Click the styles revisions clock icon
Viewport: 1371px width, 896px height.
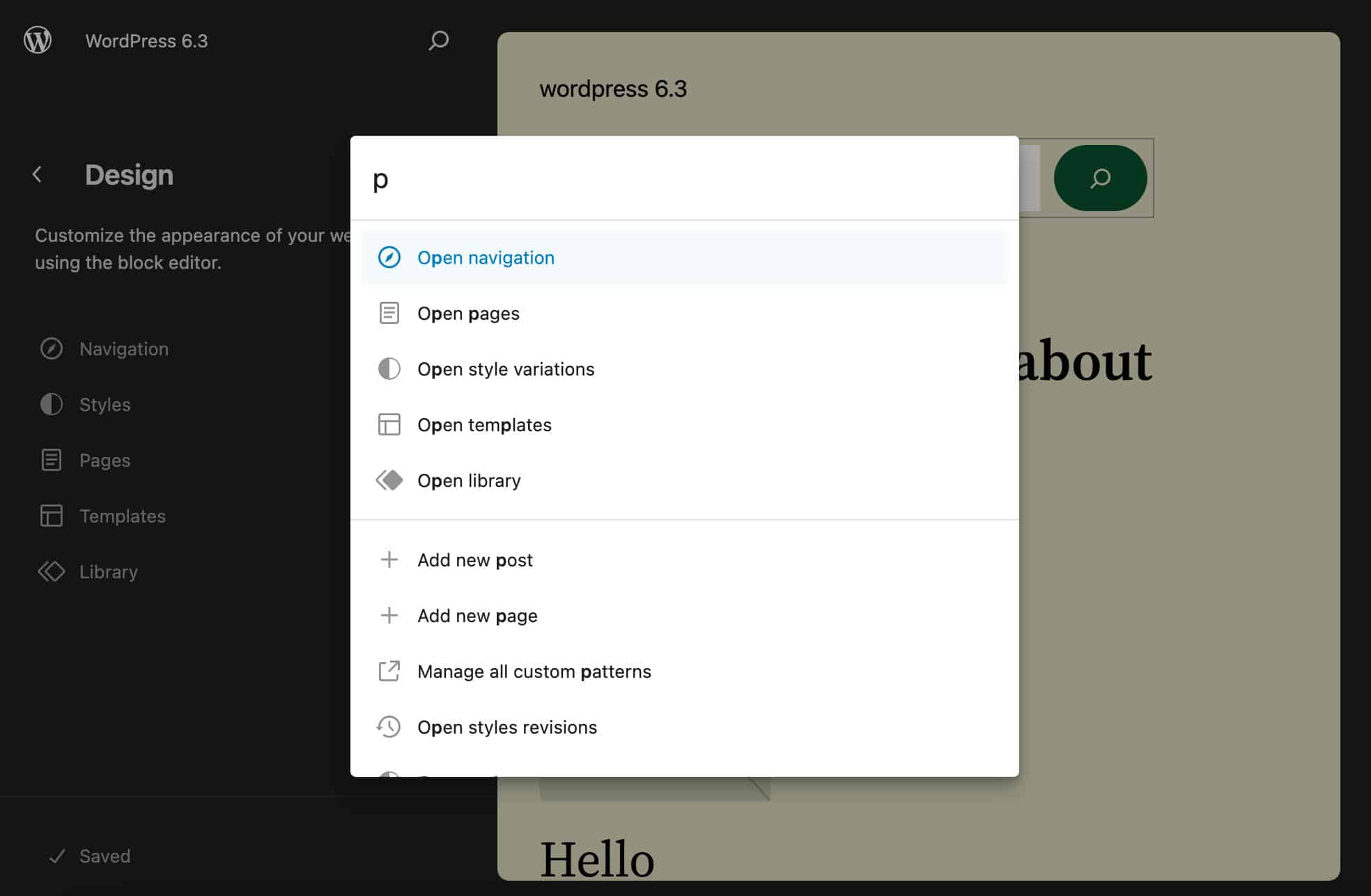(x=389, y=727)
